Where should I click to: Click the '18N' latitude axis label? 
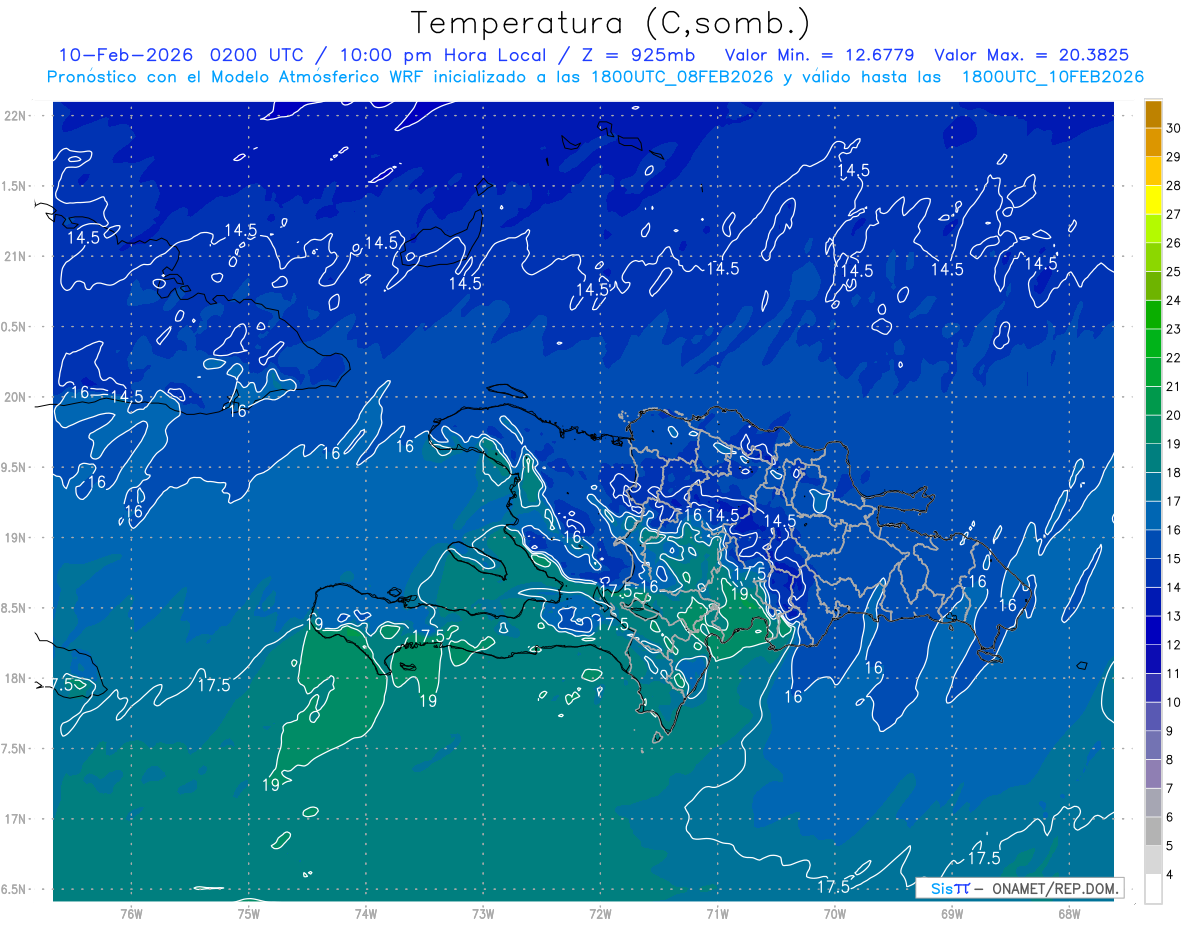15,679
